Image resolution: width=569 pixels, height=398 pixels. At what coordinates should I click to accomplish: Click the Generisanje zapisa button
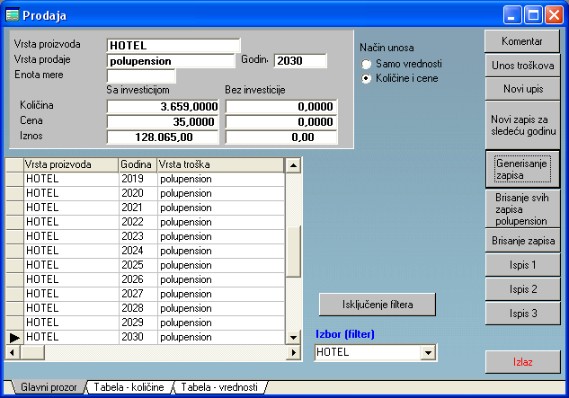coord(523,169)
